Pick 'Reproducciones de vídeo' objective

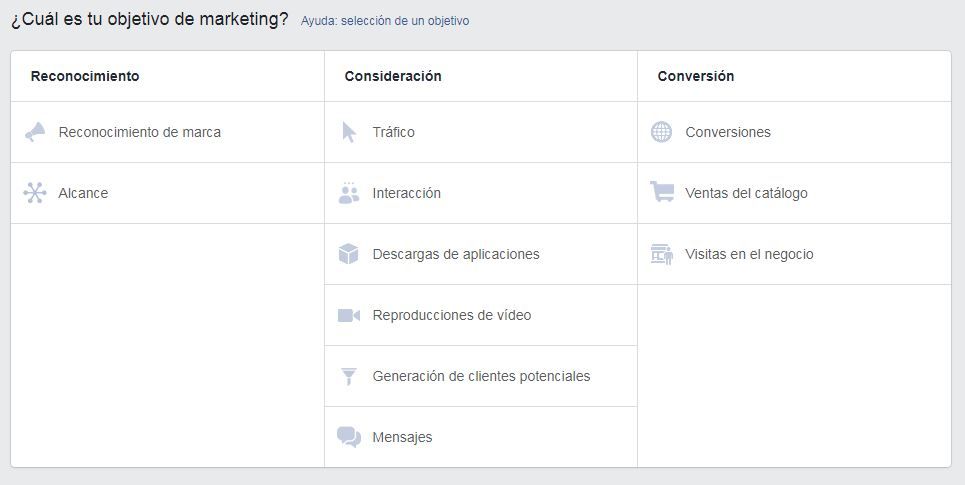[x=452, y=315]
